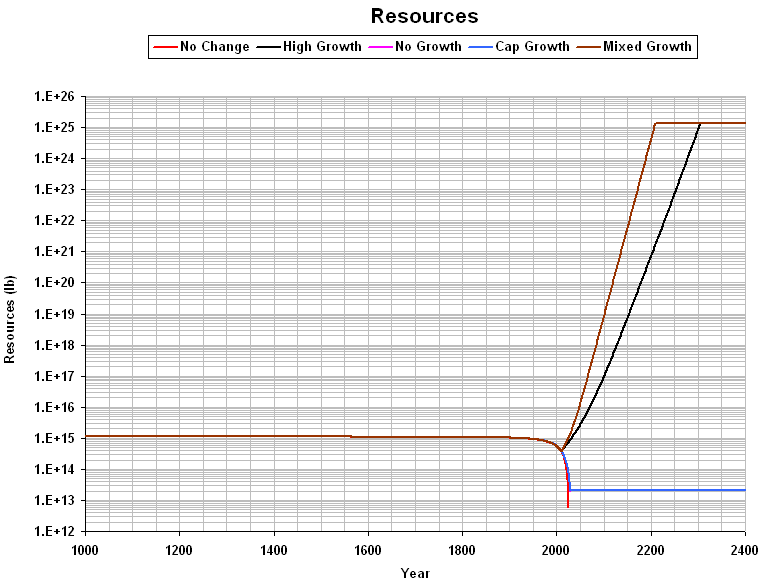Click the "Mixed Growth" legend label
Image resolution: width=761 pixels, height=587 pixels.
646,46
